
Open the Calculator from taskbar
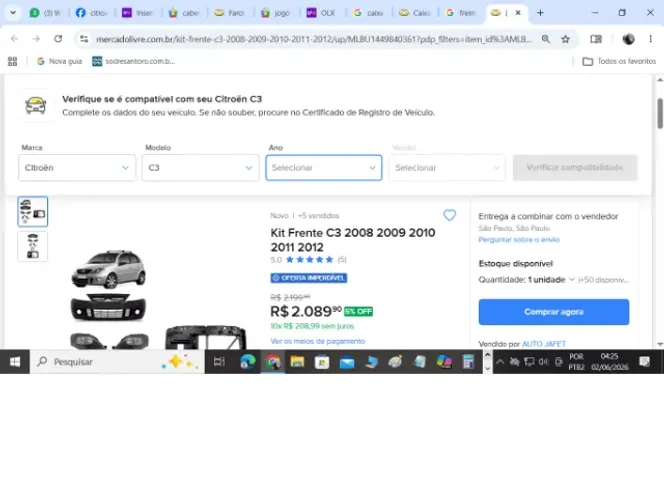[468, 362]
